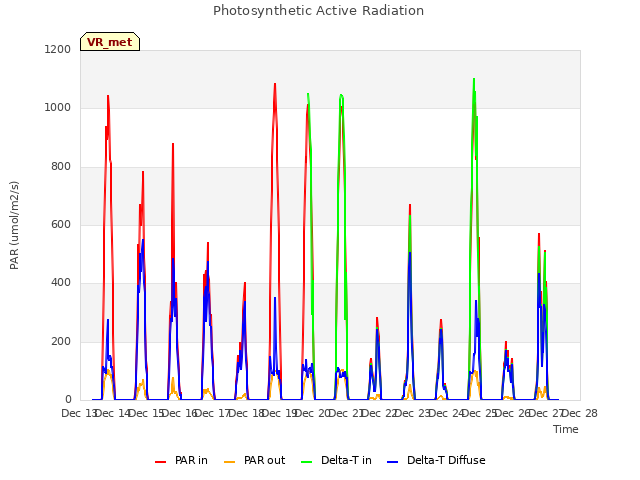Click the y-axis label PAR (umol/m2/s)
The image size is (640, 480).
[14, 225]
